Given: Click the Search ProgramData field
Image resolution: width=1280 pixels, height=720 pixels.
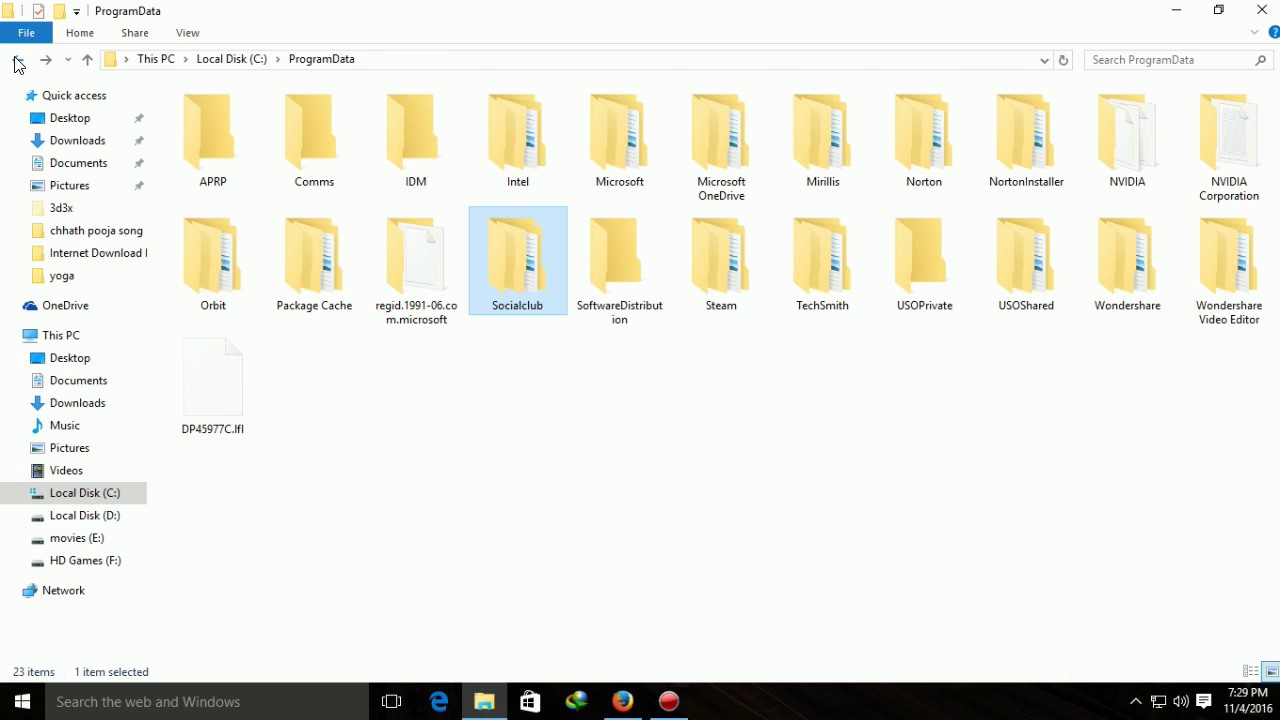Looking at the screenshot, I should tap(1180, 60).
